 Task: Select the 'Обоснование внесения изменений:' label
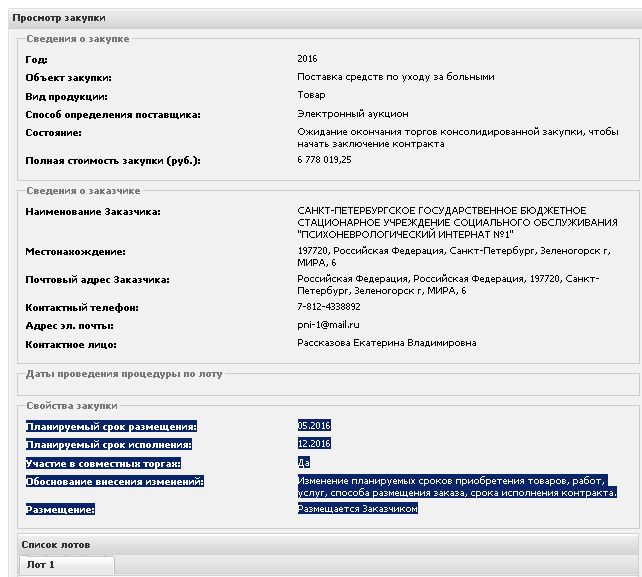(115, 481)
